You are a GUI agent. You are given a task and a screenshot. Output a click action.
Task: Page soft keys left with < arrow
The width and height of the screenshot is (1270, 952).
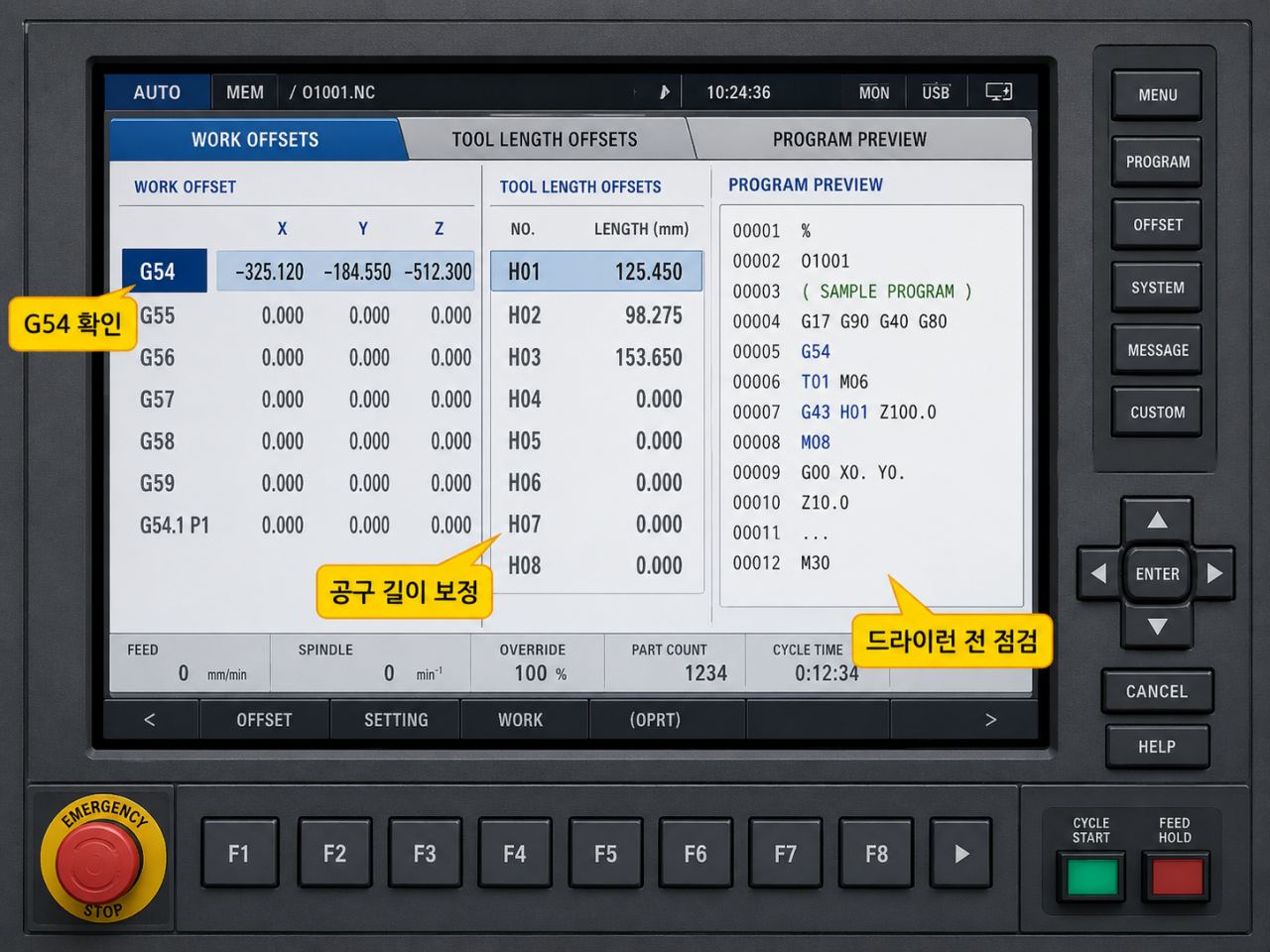tap(150, 720)
